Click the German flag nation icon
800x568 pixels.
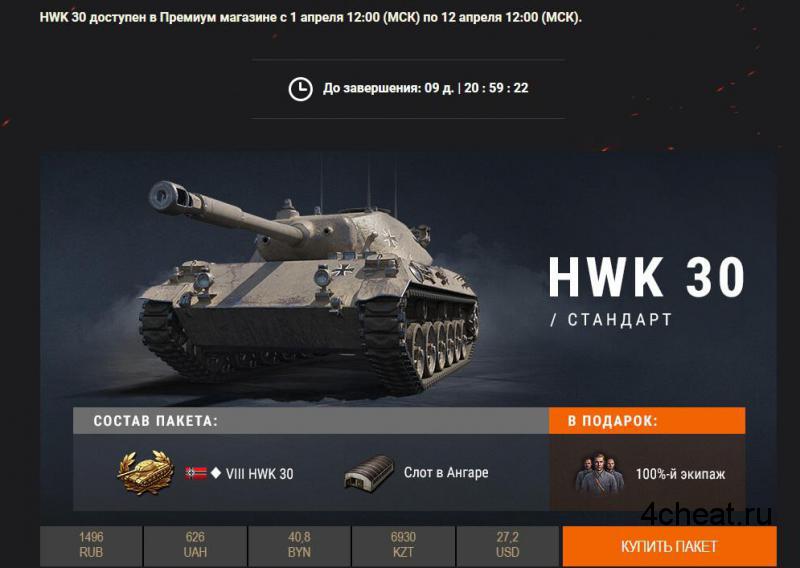click(x=196, y=473)
